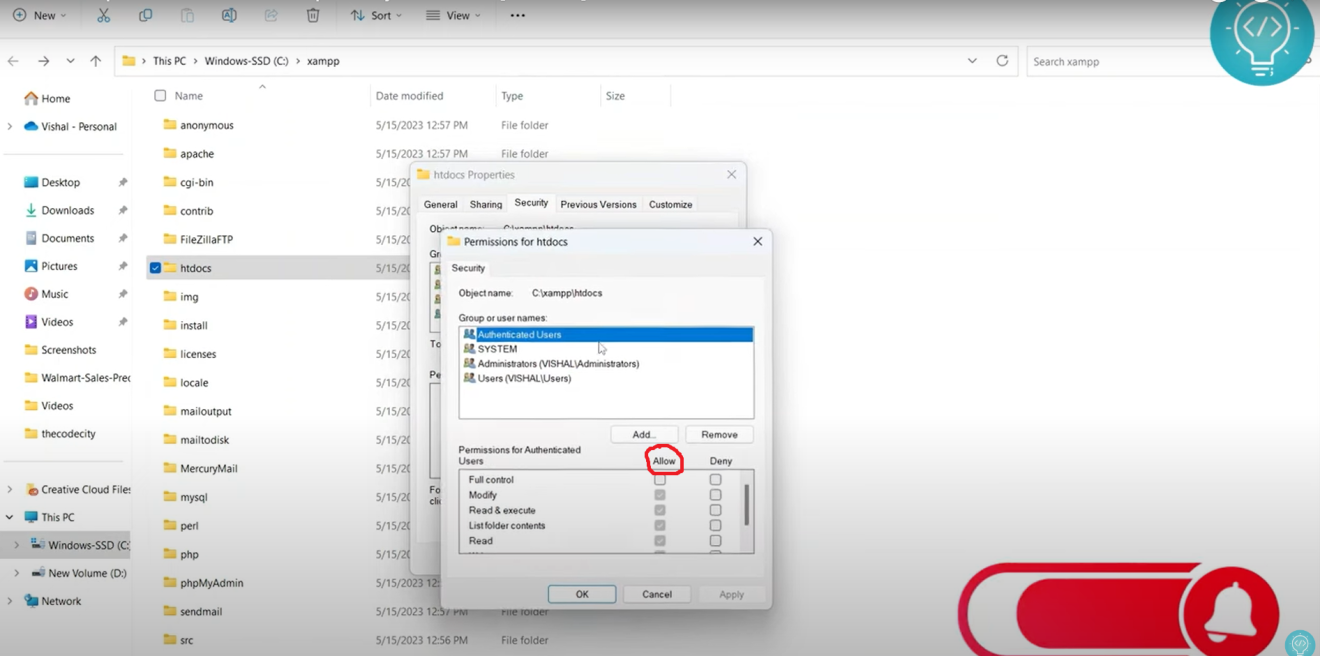Viewport: 1320px width, 656px height.
Task: Check the Deny checkbox for Modify permission
Action: click(x=715, y=494)
